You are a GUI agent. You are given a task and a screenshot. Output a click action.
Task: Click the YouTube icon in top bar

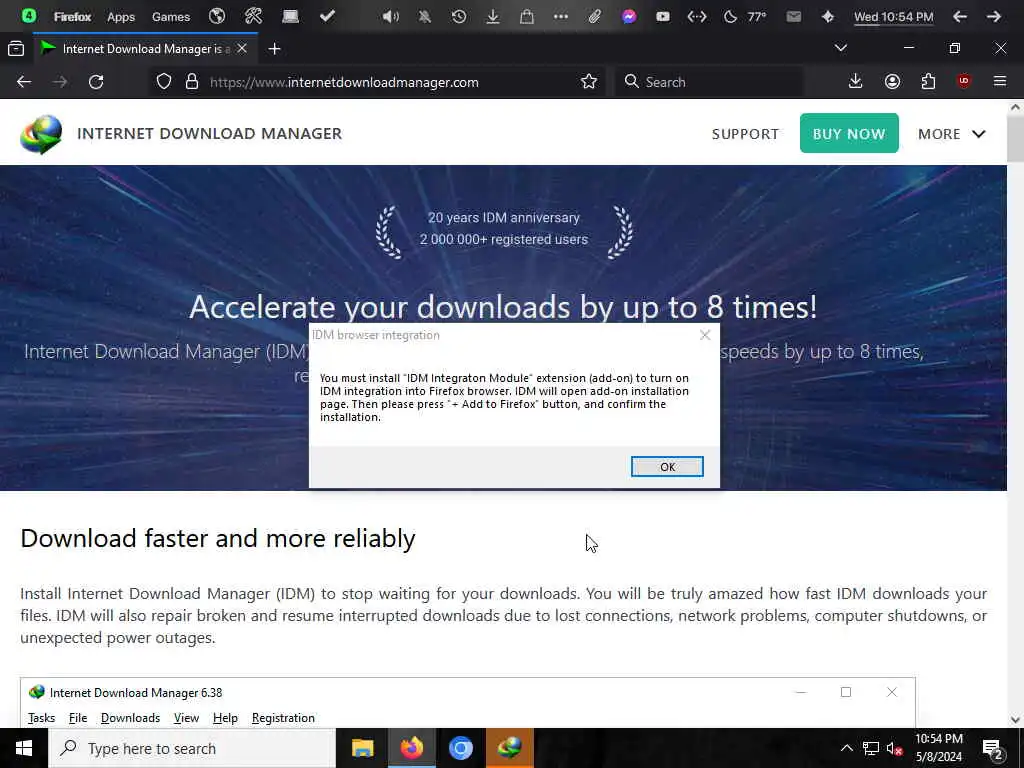pos(663,16)
